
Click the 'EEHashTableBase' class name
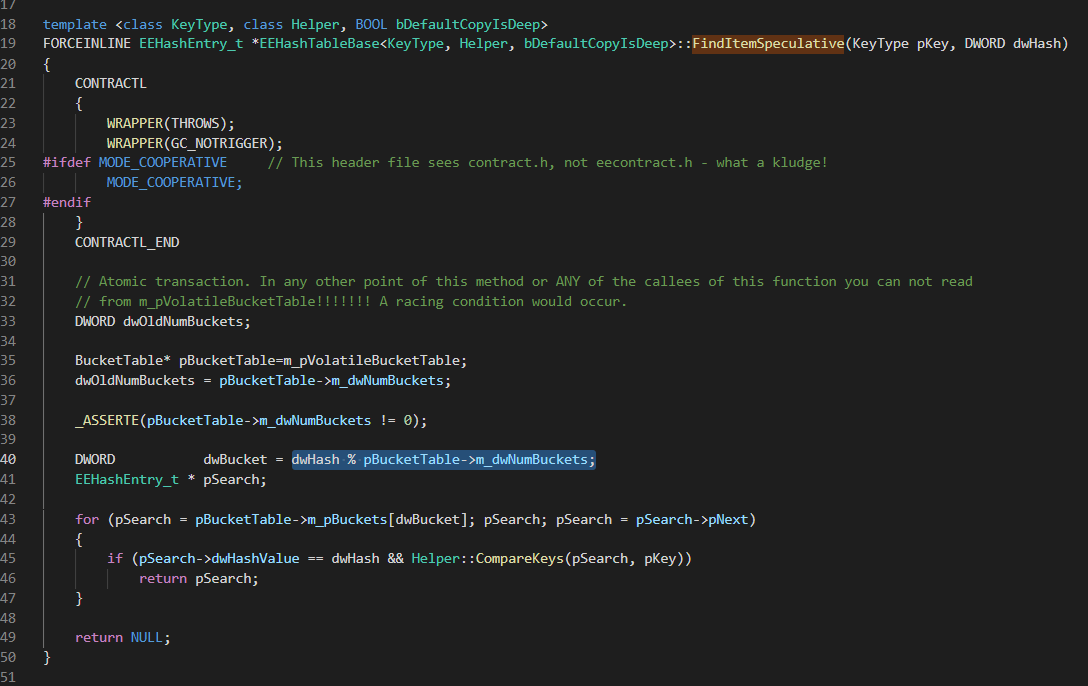(x=320, y=44)
